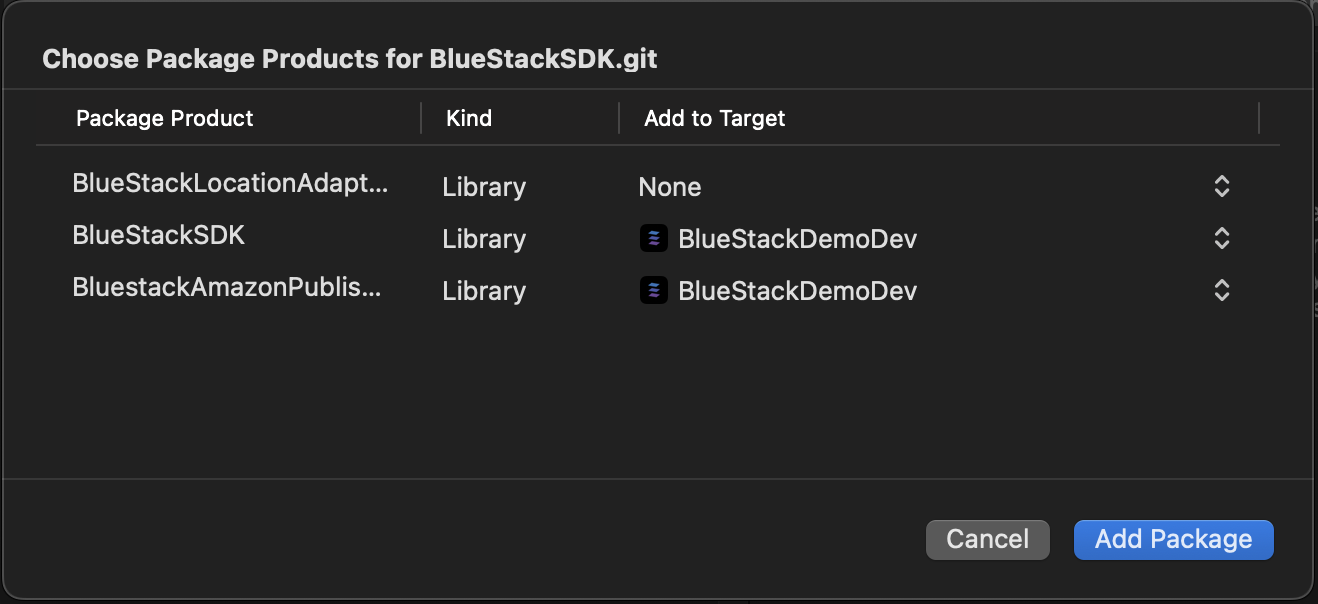Click the Package Product column header
Viewport: 1318px width, 604px height.
164,118
